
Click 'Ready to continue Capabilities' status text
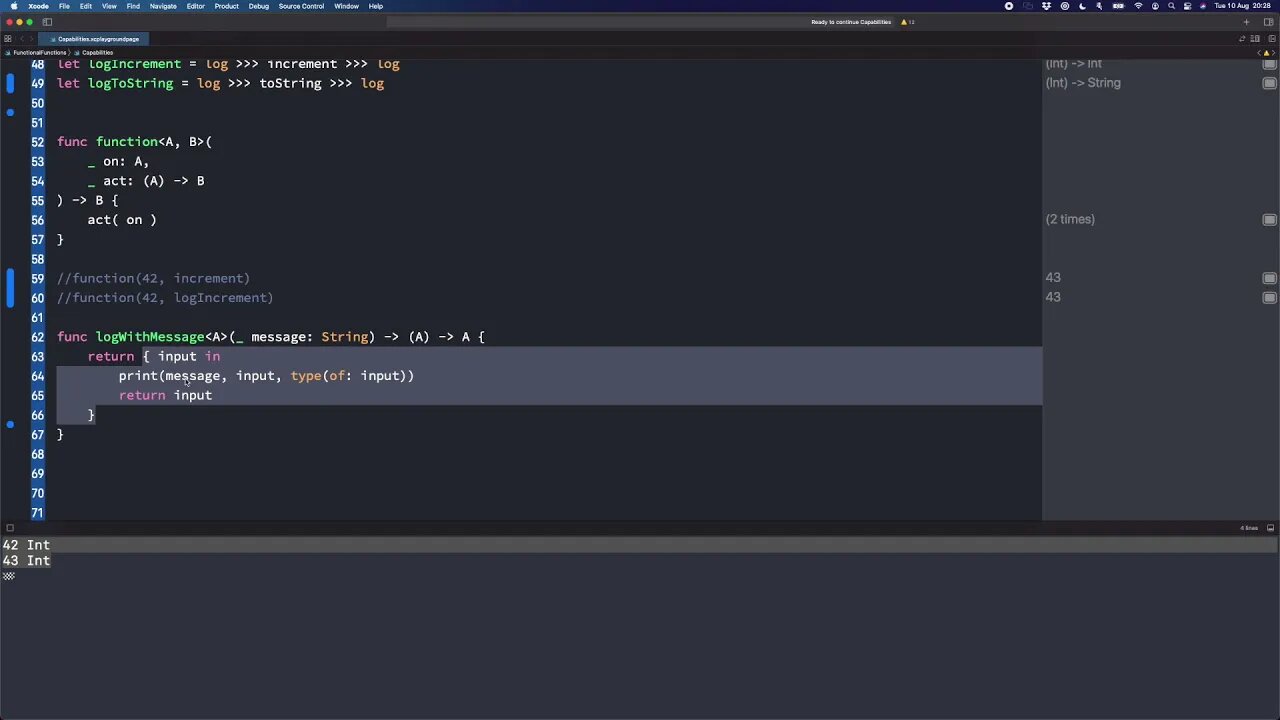(x=851, y=22)
